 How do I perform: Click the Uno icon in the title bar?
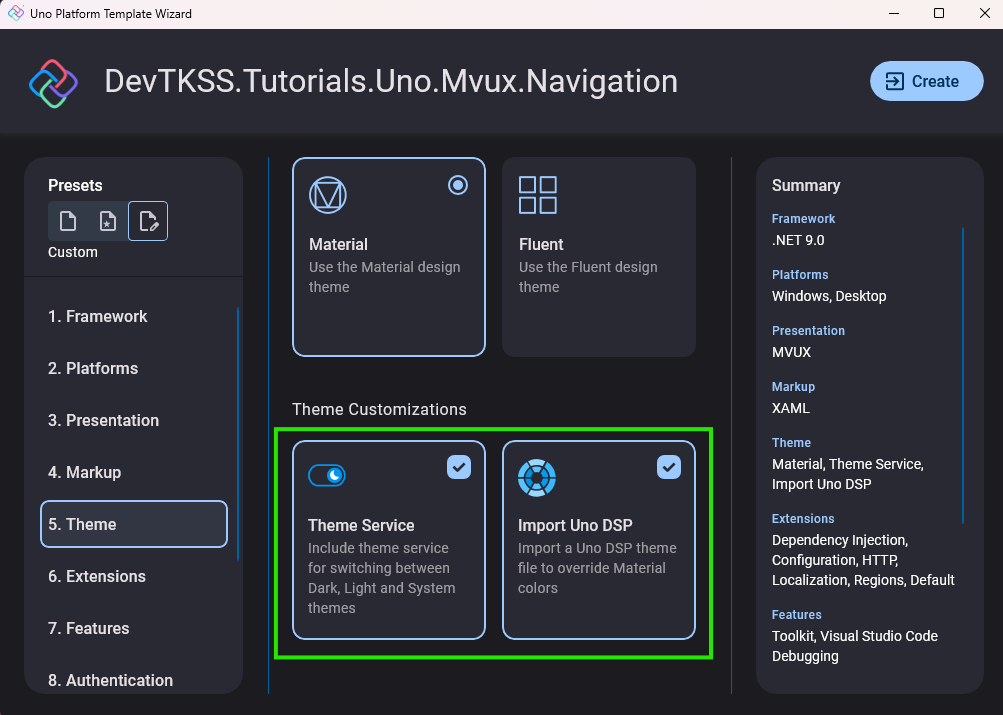pyautogui.click(x=14, y=13)
